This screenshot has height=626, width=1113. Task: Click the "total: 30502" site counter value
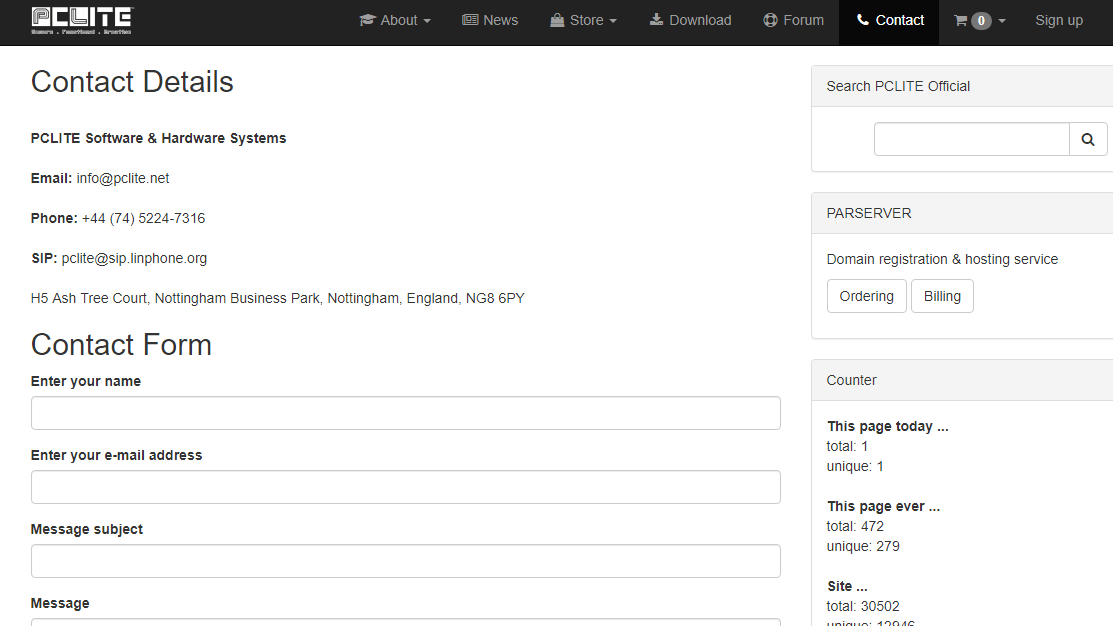pyautogui.click(x=863, y=606)
